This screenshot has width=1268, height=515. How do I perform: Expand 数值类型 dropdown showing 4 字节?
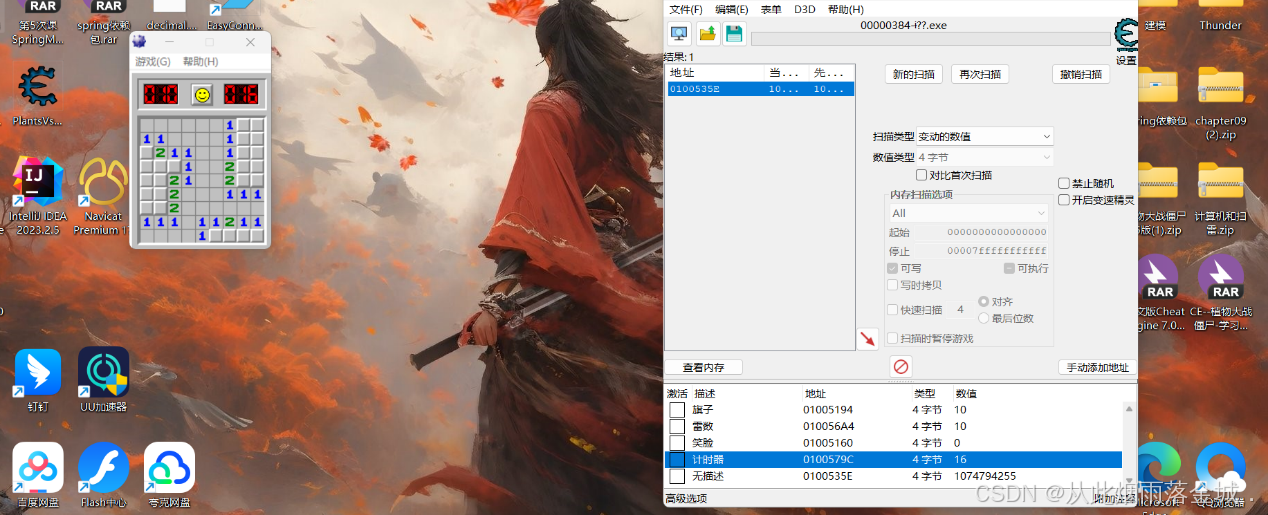pos(985,157)
